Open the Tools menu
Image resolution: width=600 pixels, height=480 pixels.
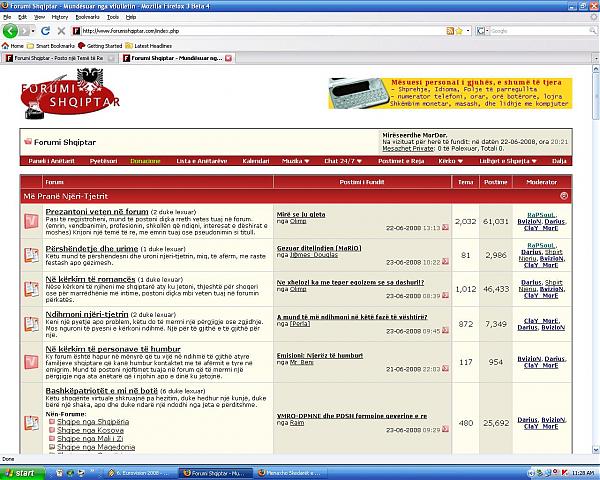pyautogui.click(x=112, y=17)
